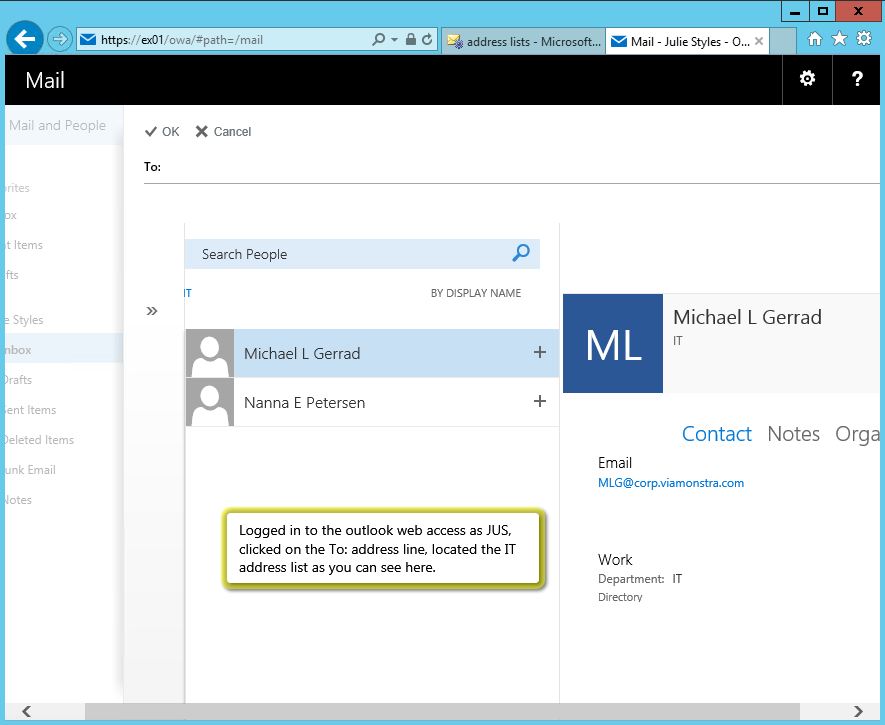885x725 pixels.
Task: Click the horizontal scrollbar at the bottom
Action: (440, 711)
